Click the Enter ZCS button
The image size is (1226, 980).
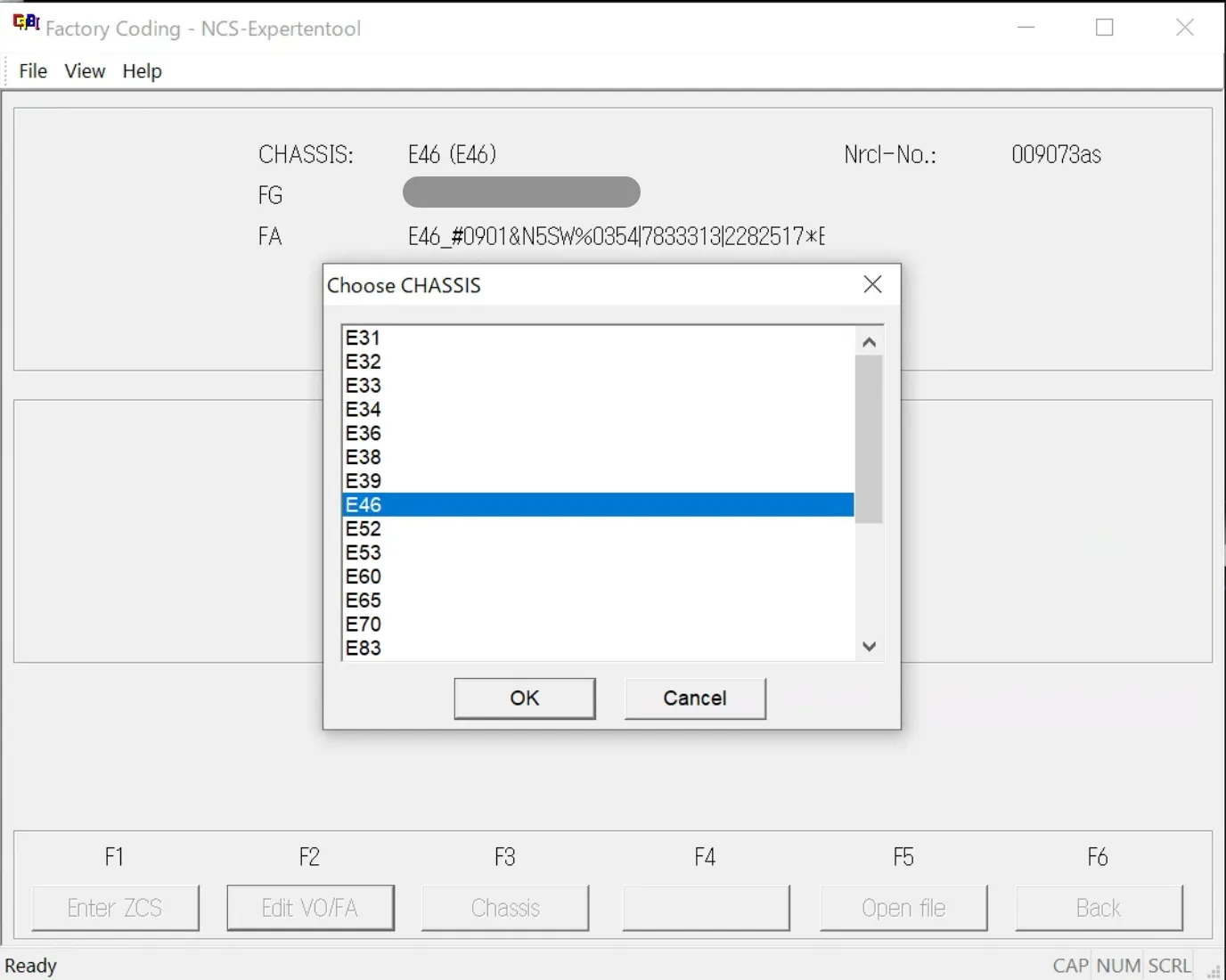tap(115, 908)
